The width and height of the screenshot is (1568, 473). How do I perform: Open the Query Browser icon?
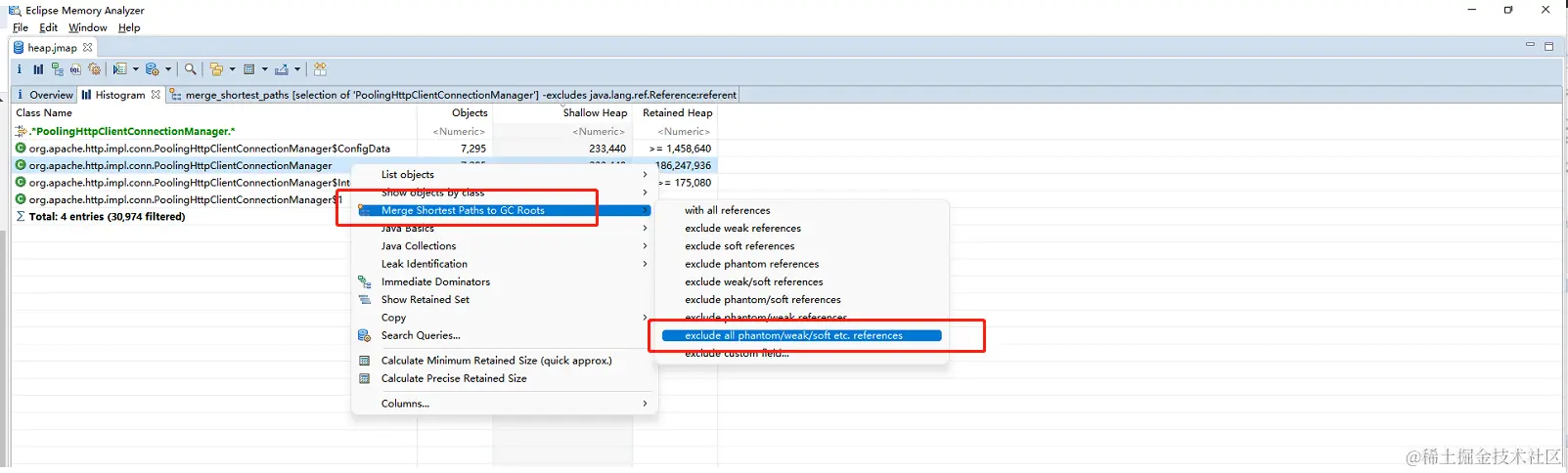pos(152,69)
